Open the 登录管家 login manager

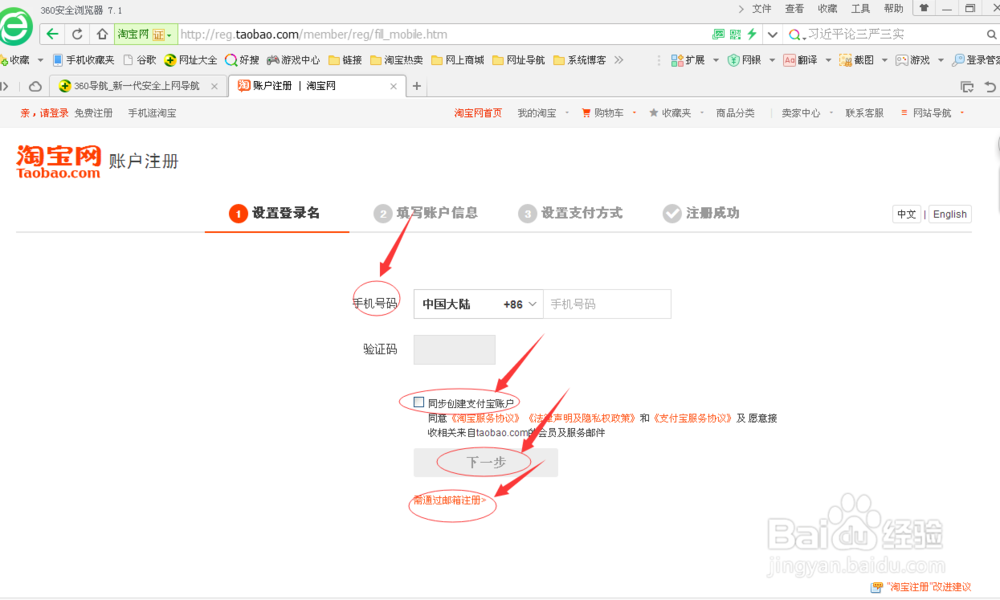click(x=976, y=60)
